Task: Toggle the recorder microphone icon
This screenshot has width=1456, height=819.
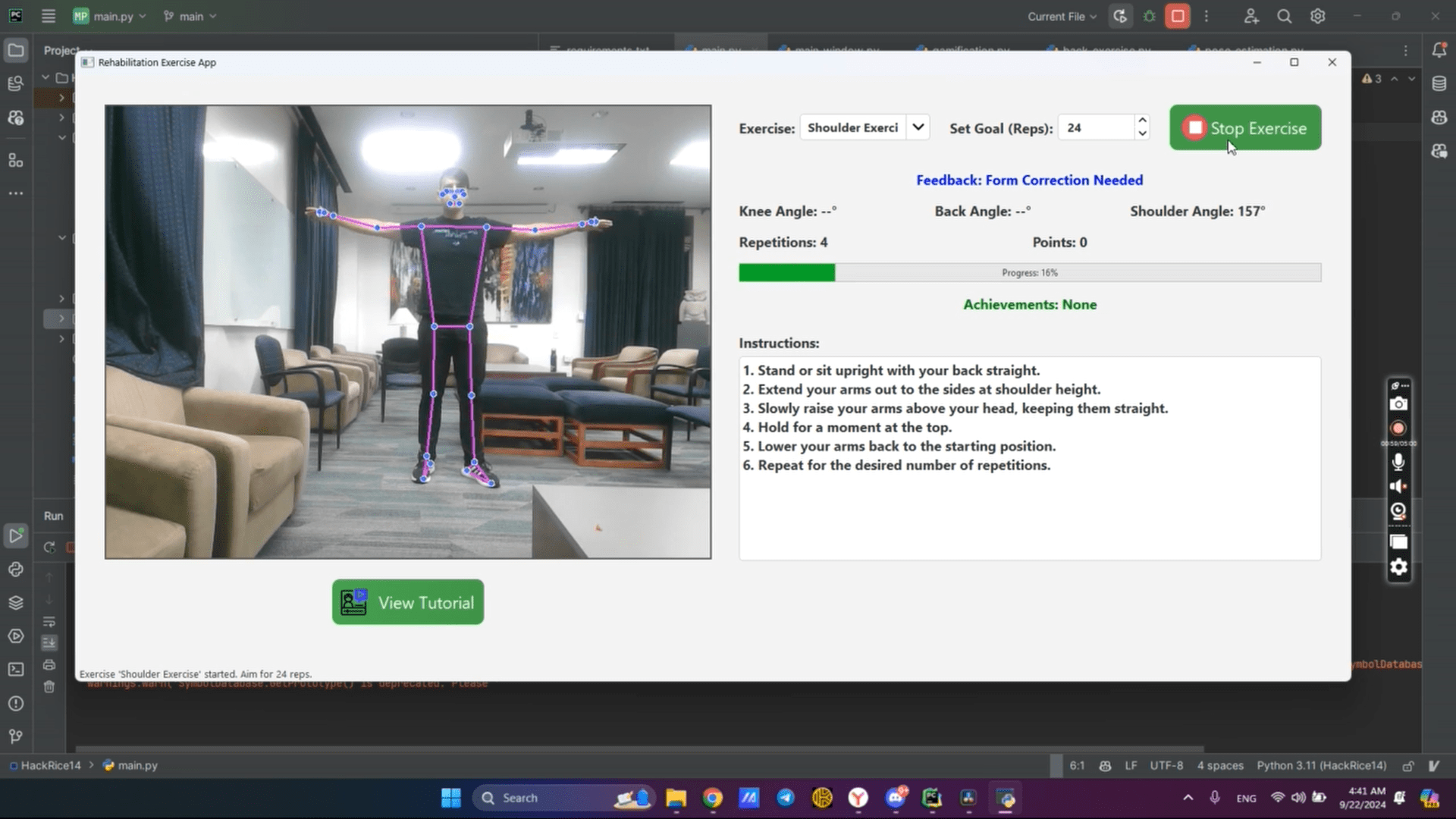Action: (x=1398, y=461)
